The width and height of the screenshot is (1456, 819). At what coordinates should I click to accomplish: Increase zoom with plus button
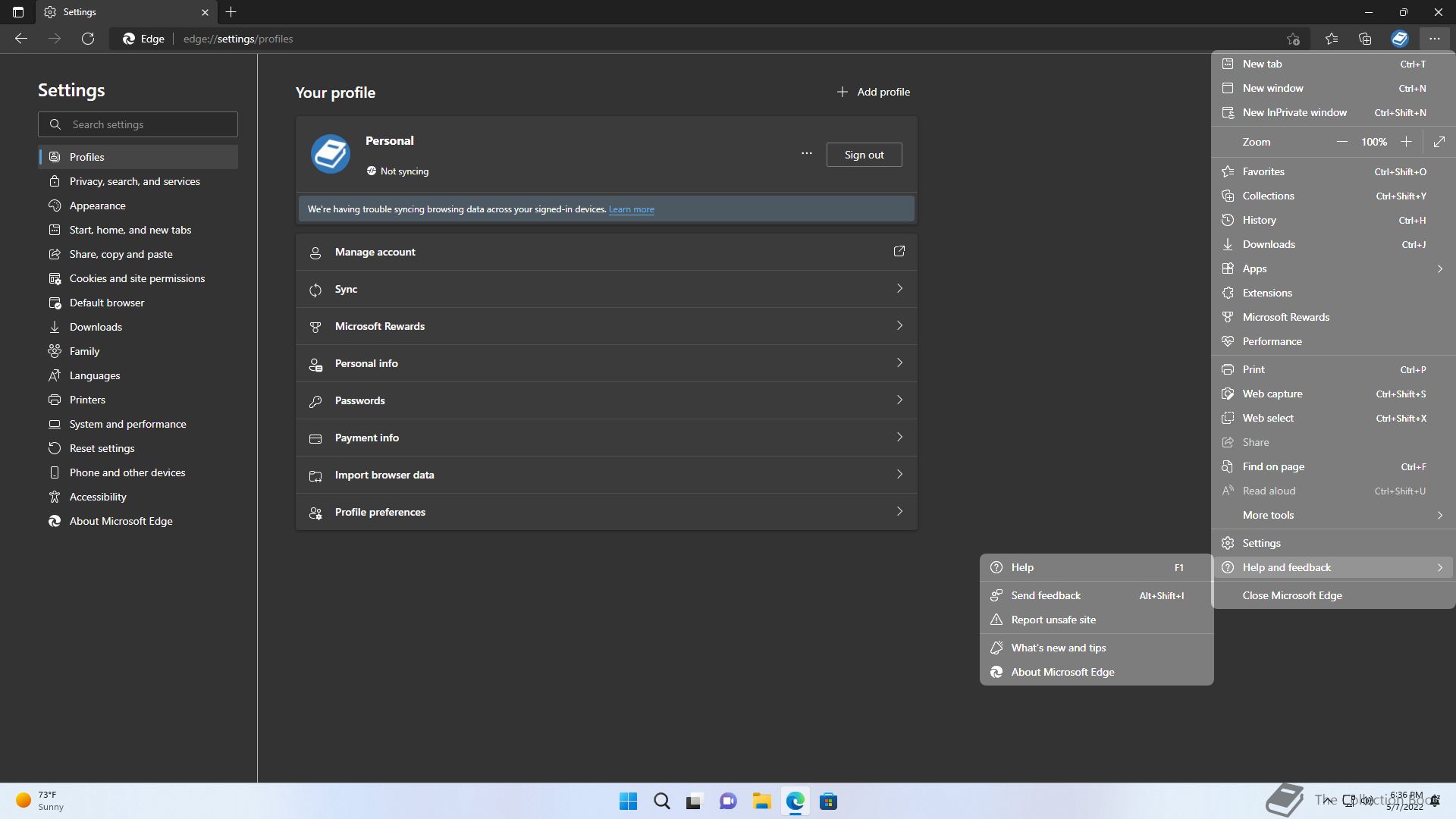[1406, 142]
